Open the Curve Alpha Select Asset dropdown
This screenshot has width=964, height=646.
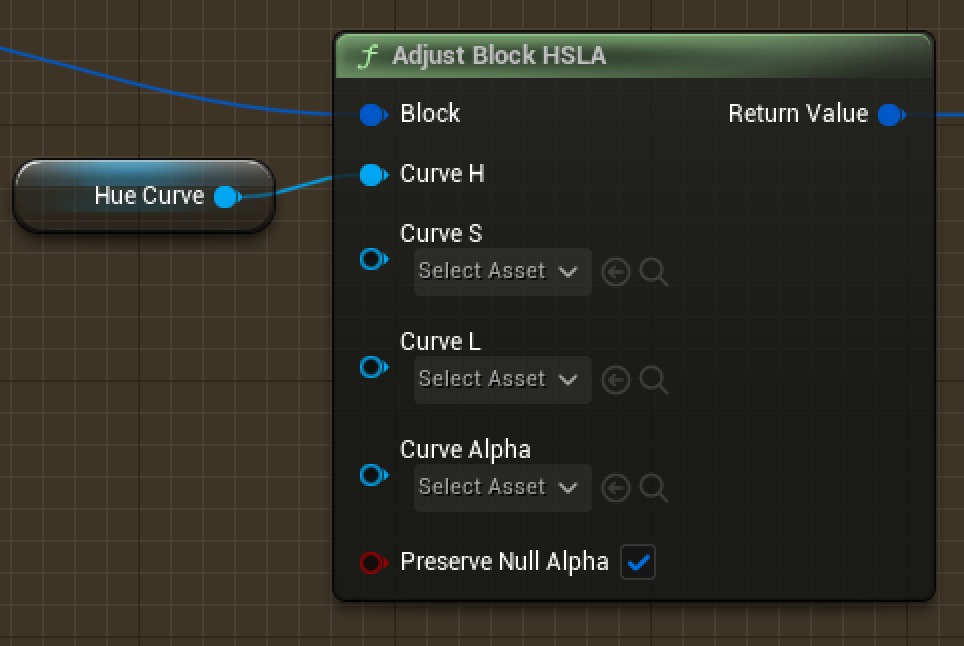[501, 487]
